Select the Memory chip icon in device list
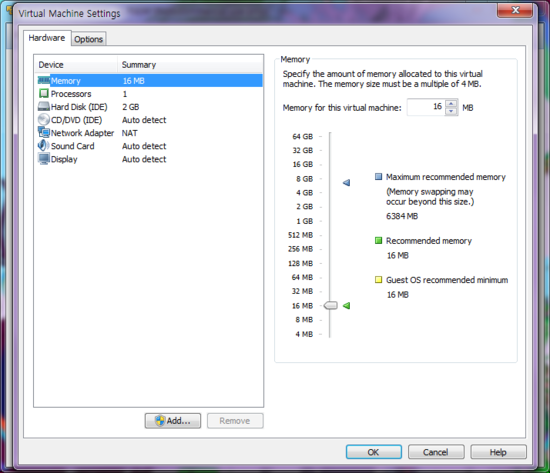Image resolution: width=550 pixels, height=473 pixels. click(43, 81)
